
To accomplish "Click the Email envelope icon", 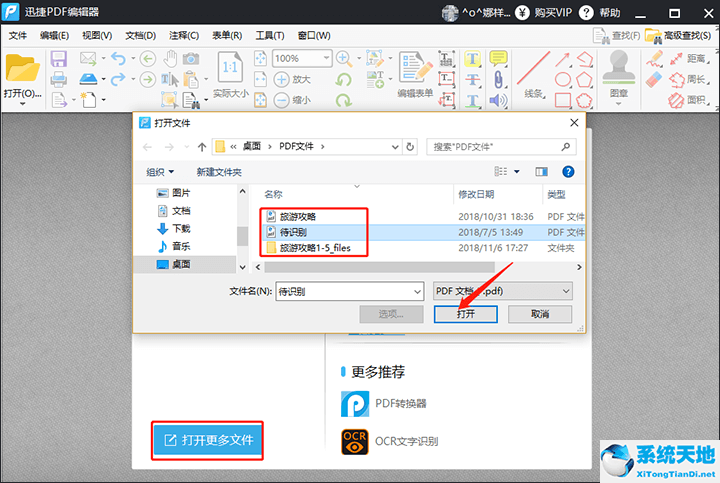I will point(88,58).
